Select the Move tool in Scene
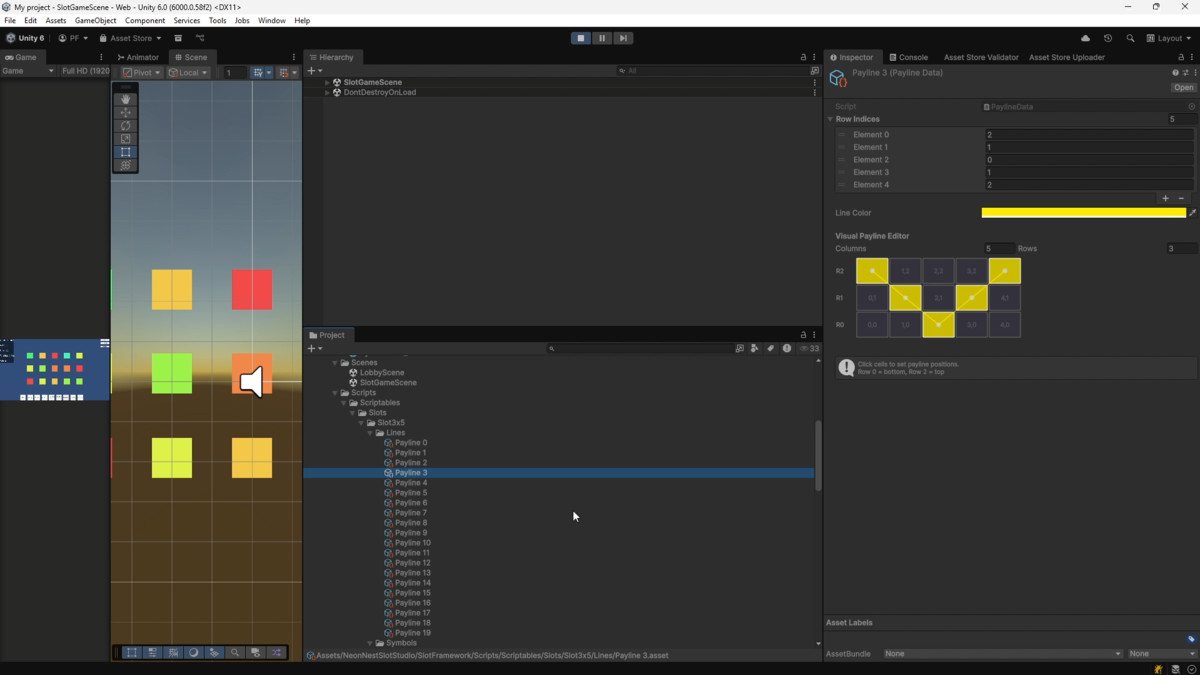 pyautogui.click(x=125, y=112)
